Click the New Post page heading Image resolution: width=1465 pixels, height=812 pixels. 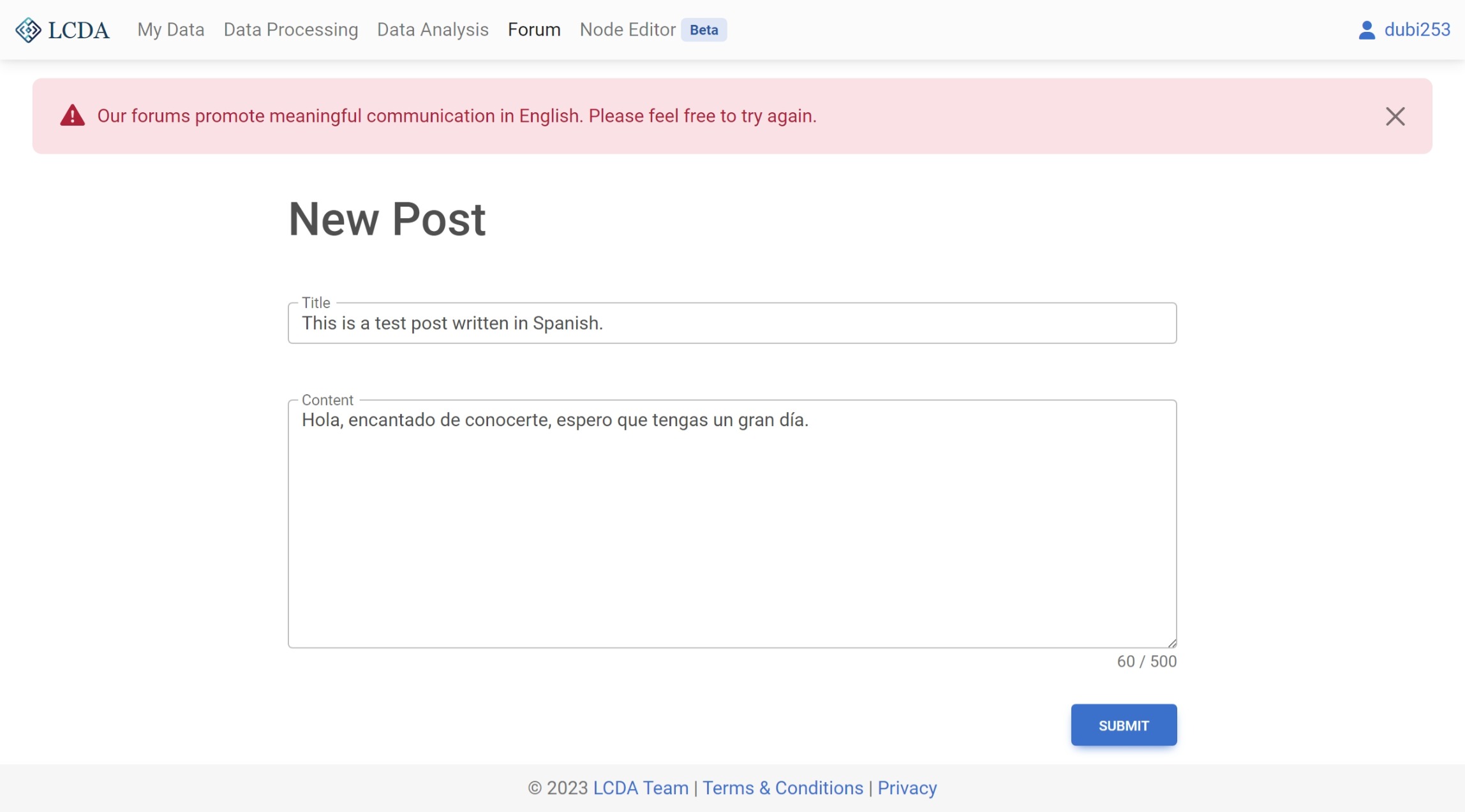[x=387, y=219]
